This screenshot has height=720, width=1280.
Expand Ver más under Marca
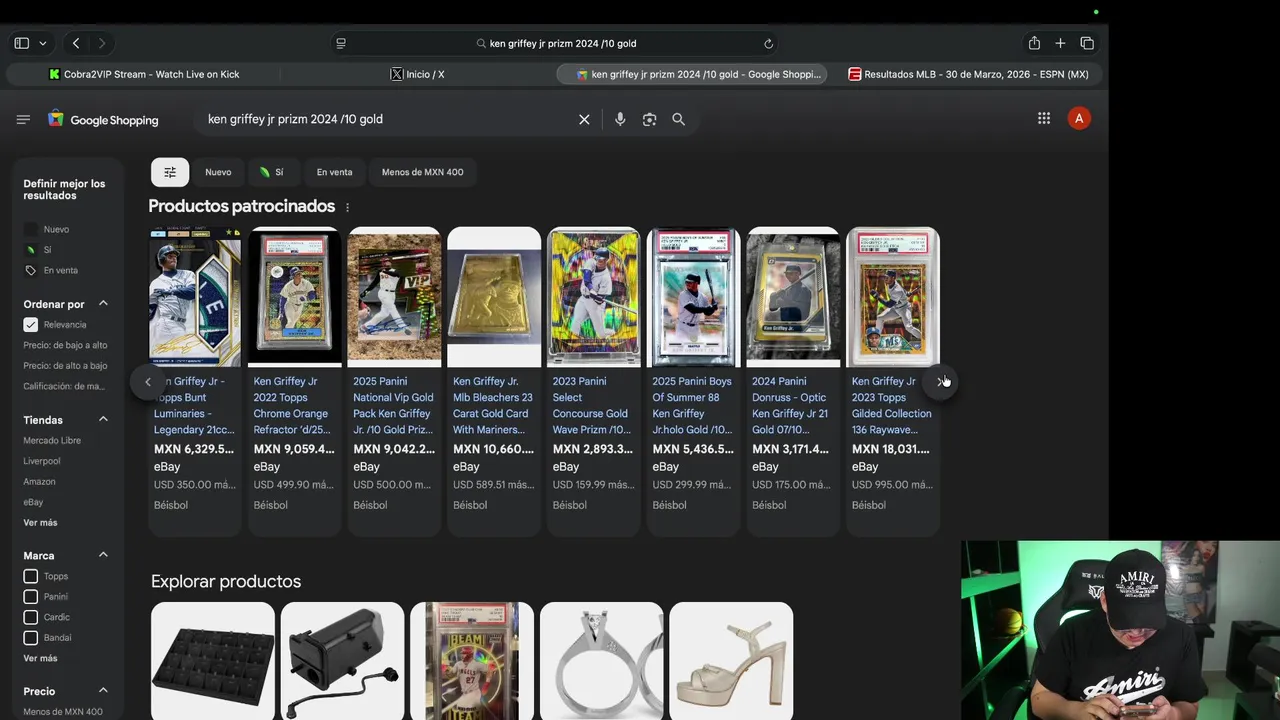40,658
